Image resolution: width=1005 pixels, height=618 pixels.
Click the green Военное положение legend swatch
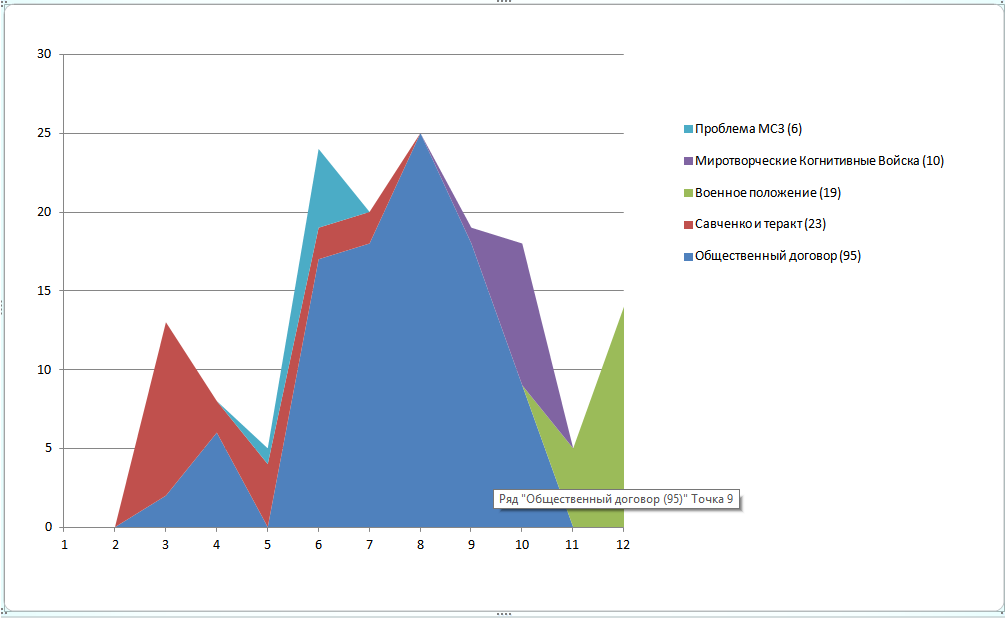(688, 192)
